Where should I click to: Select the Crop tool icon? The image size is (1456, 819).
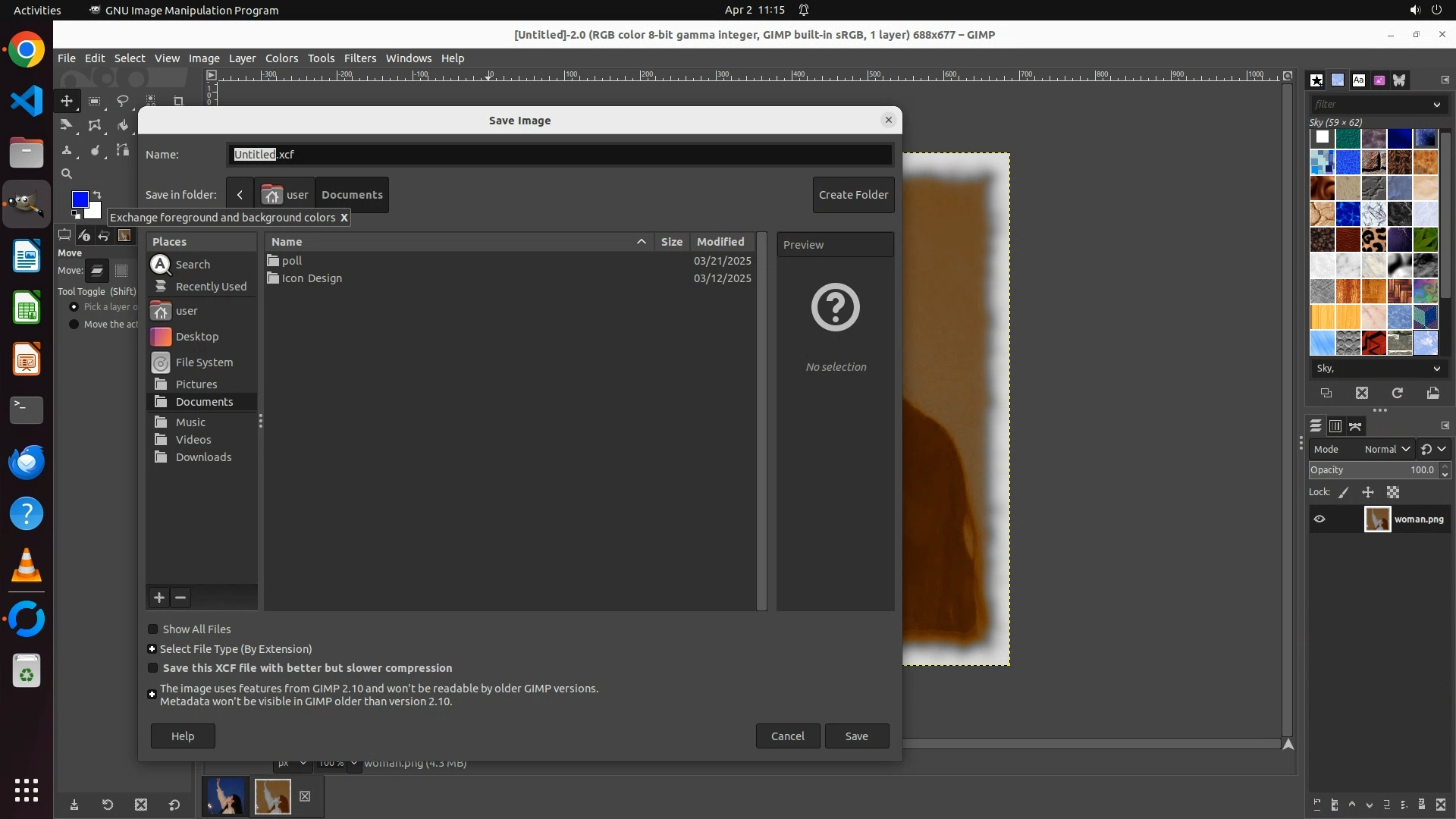(x=178, y=101)
